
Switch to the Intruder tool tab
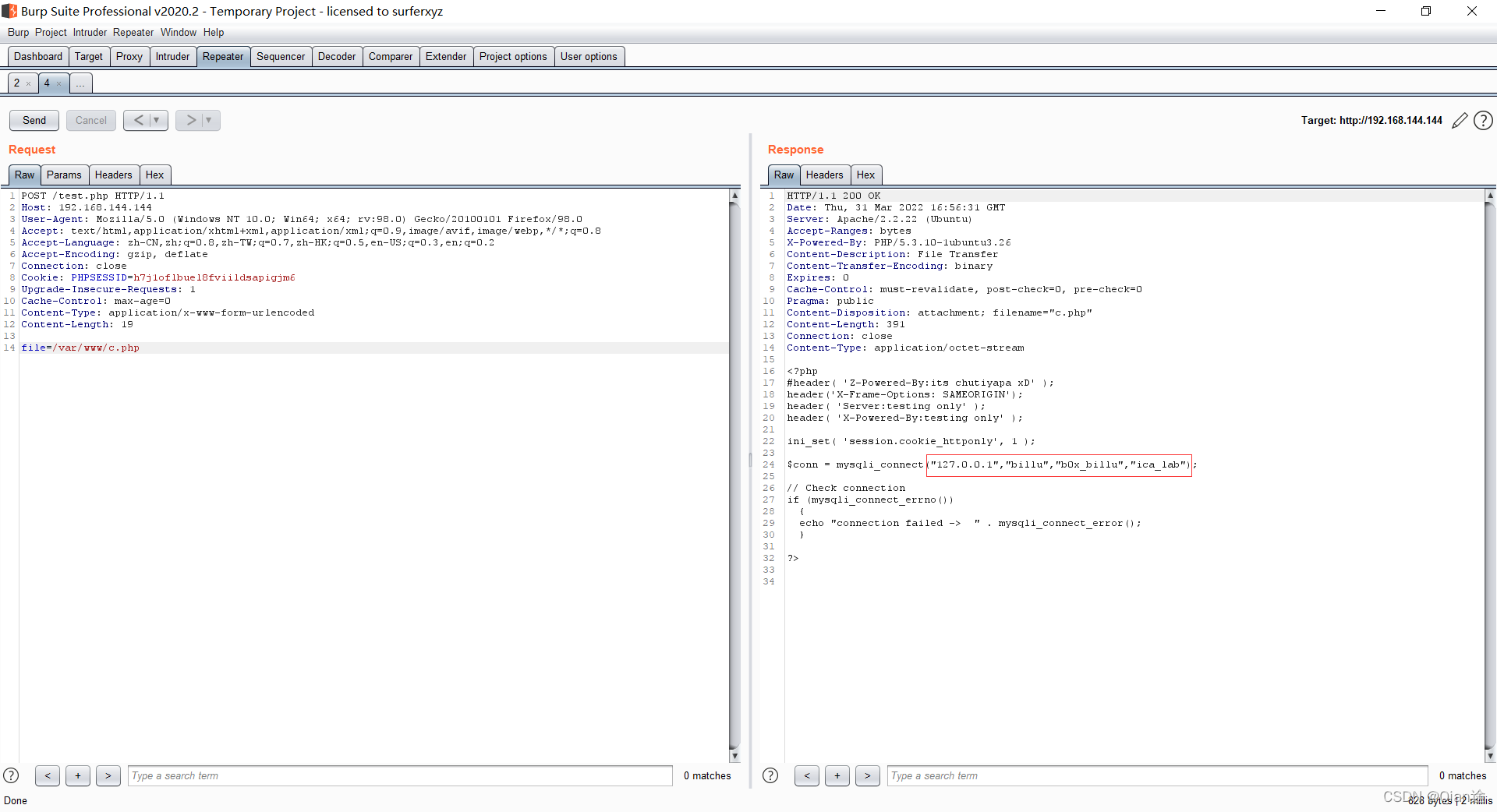[172, 56]
